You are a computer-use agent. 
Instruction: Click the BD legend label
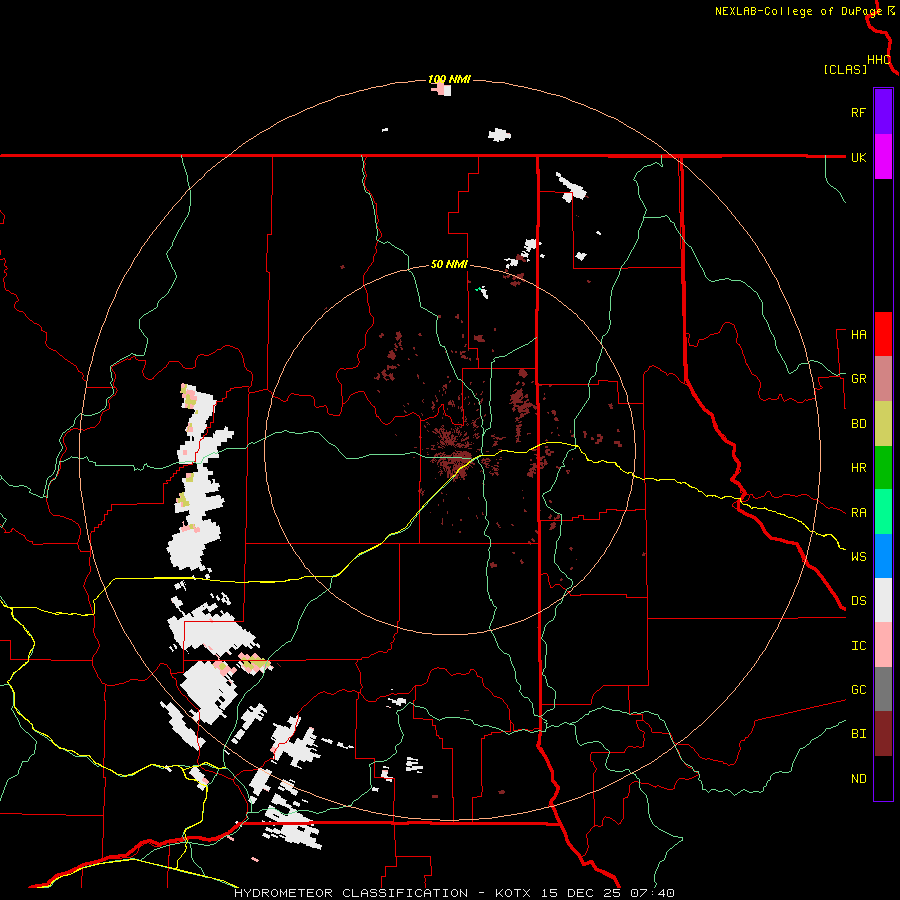pos(858,424)
